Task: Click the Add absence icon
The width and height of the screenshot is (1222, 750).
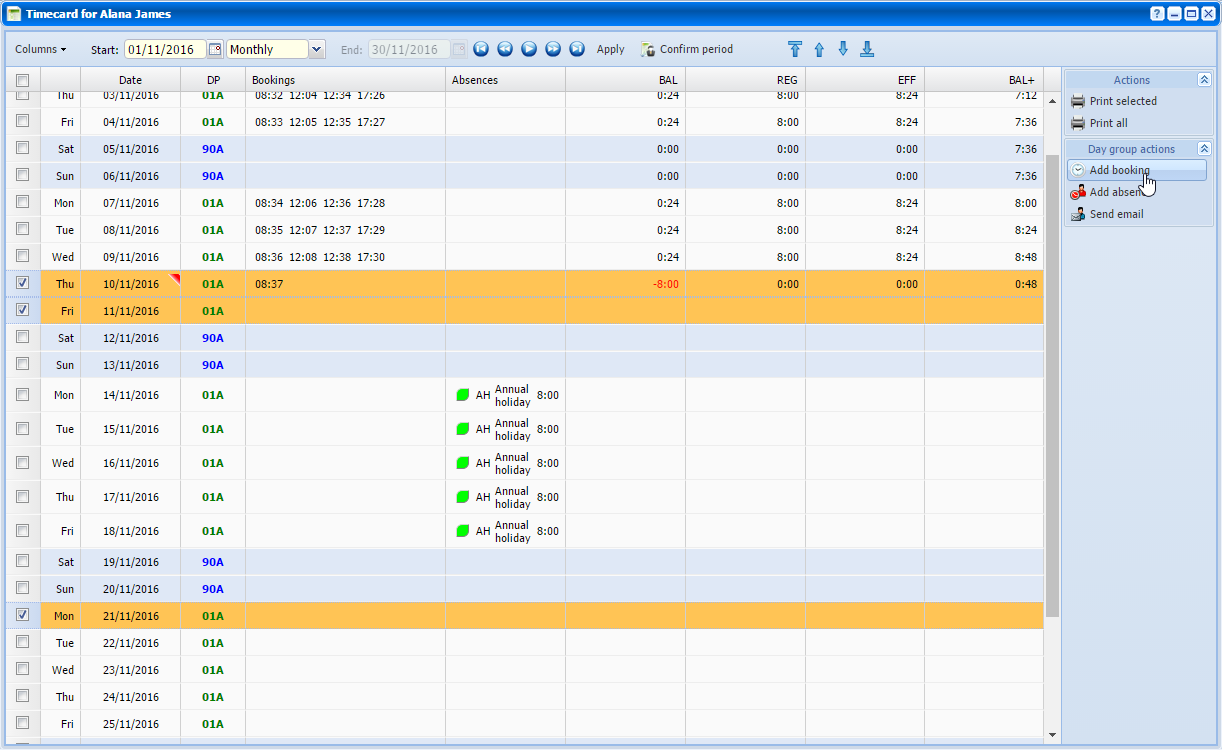Action: point(1078,192)
